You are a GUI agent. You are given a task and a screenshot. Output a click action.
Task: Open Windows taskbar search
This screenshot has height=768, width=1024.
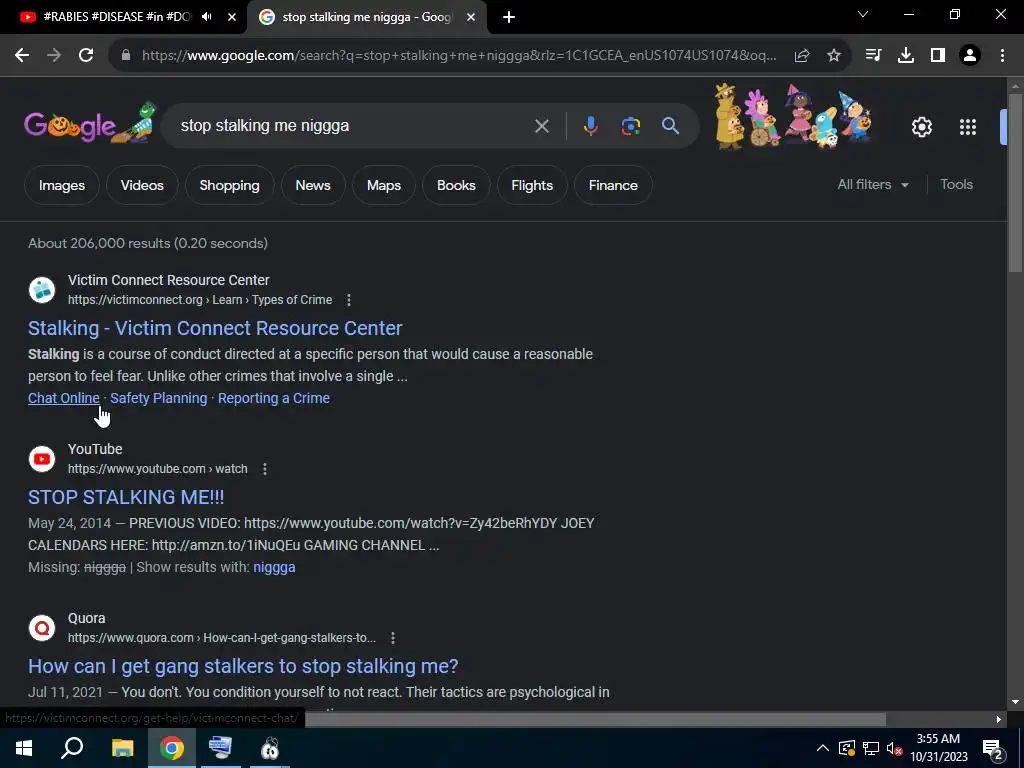(72, 748)
